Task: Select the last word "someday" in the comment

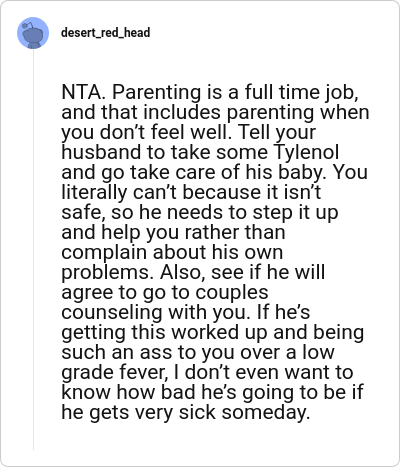Action: tap(266, 412)
